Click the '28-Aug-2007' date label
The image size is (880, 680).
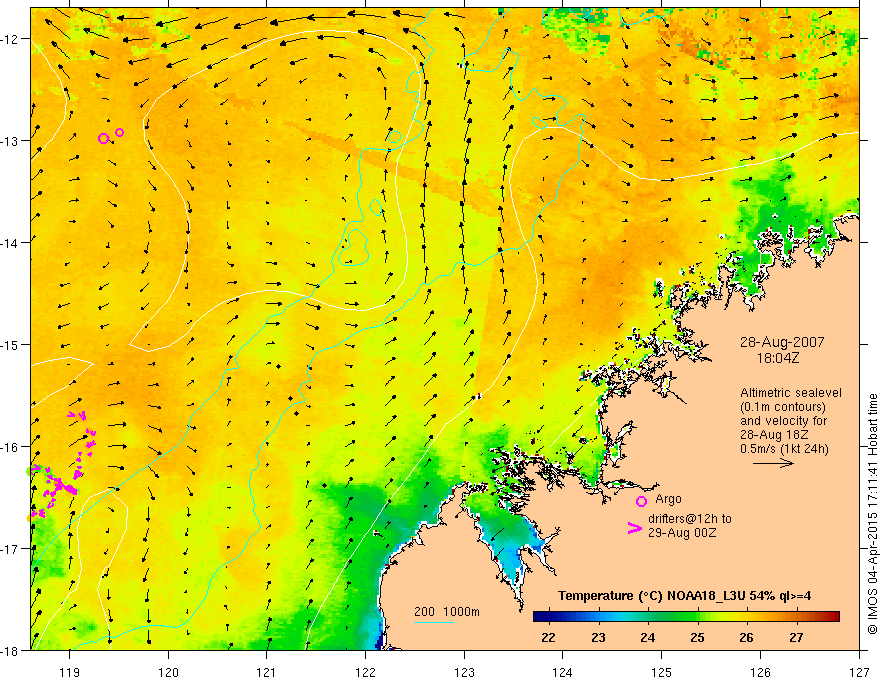[782, 342]
